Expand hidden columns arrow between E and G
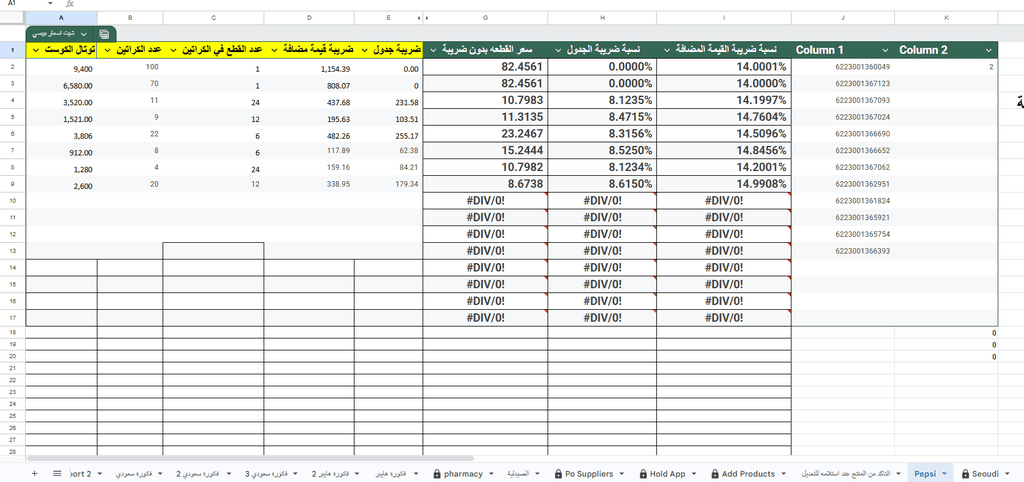 (426, 18)
